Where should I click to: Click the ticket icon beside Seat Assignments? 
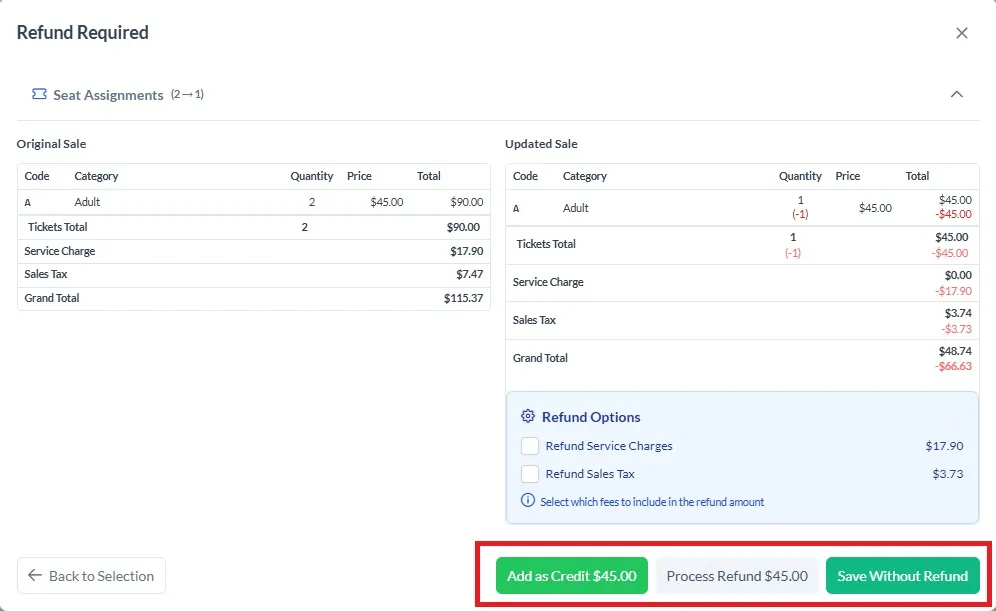tap(39, 94)
